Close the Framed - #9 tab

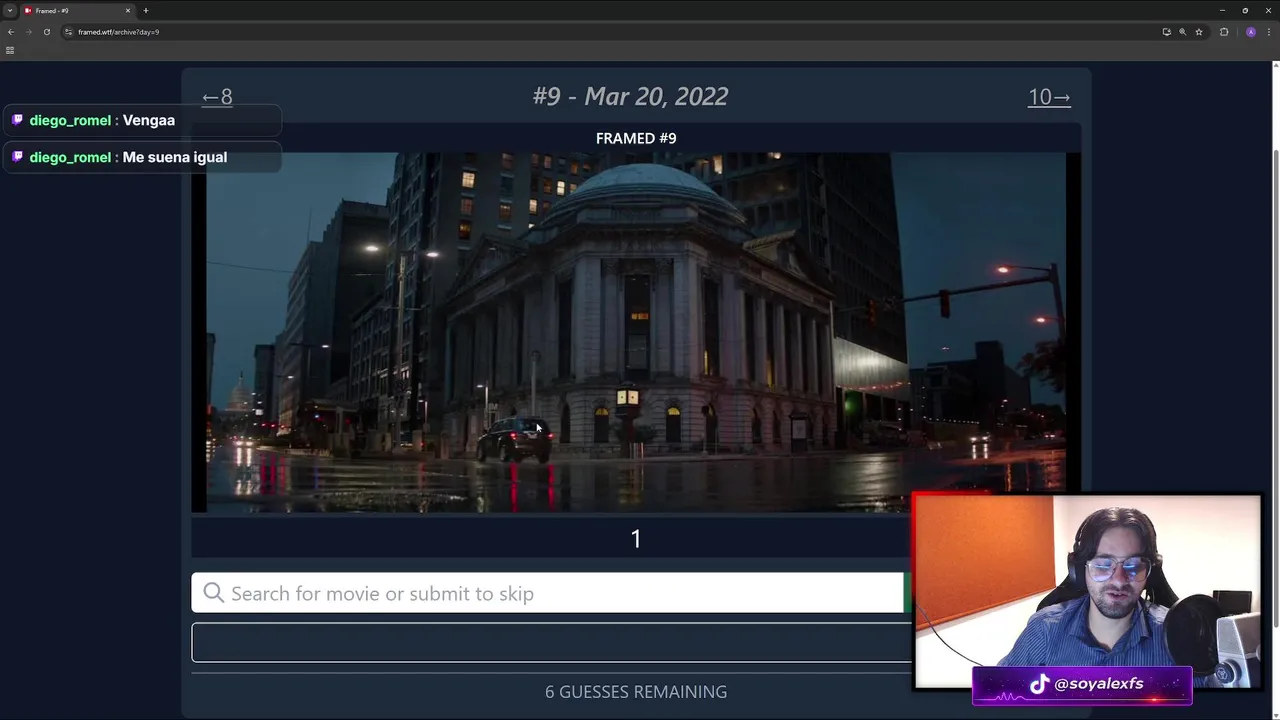[x=128, y=10]
